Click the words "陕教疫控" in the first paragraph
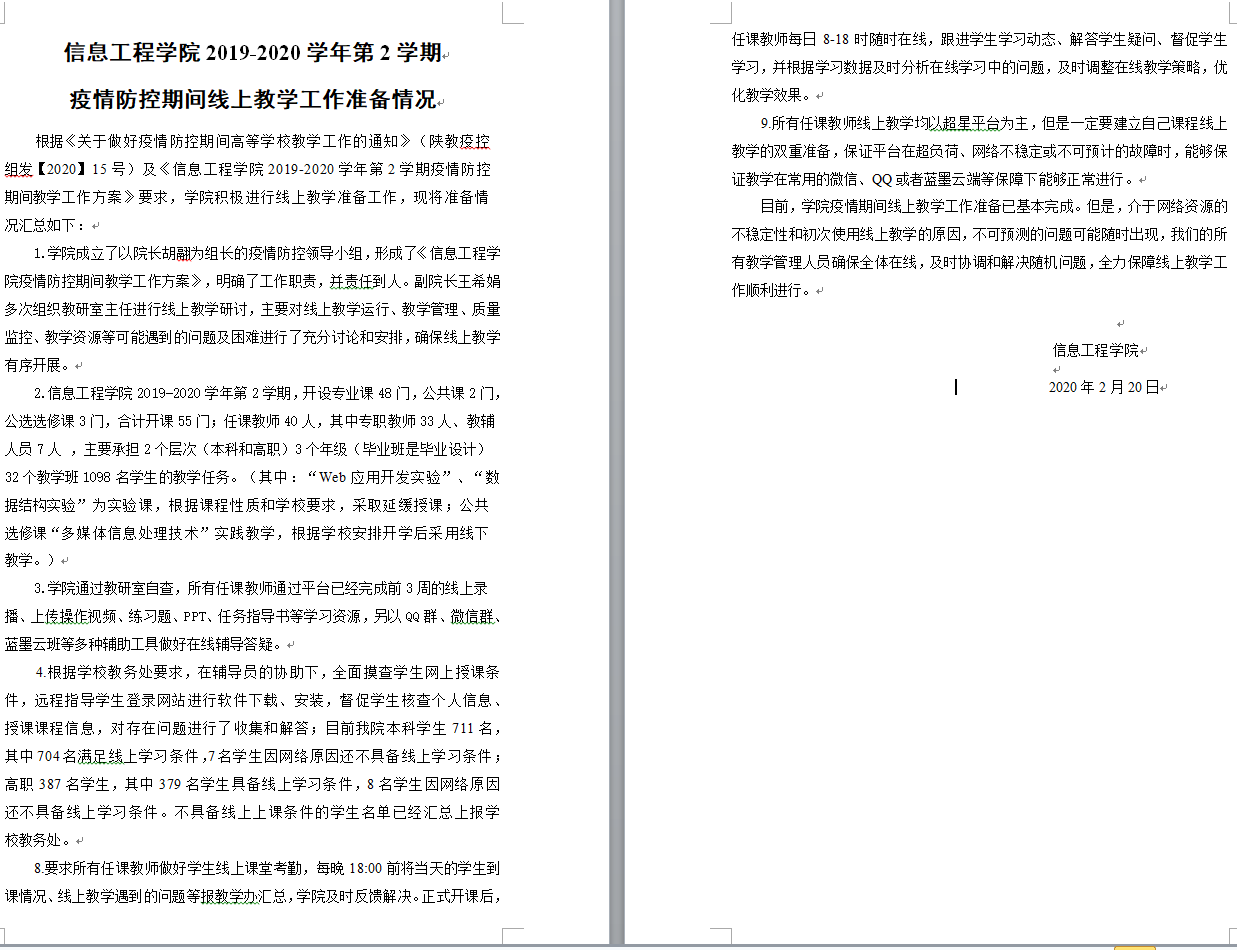 click(x=461, y=141)
